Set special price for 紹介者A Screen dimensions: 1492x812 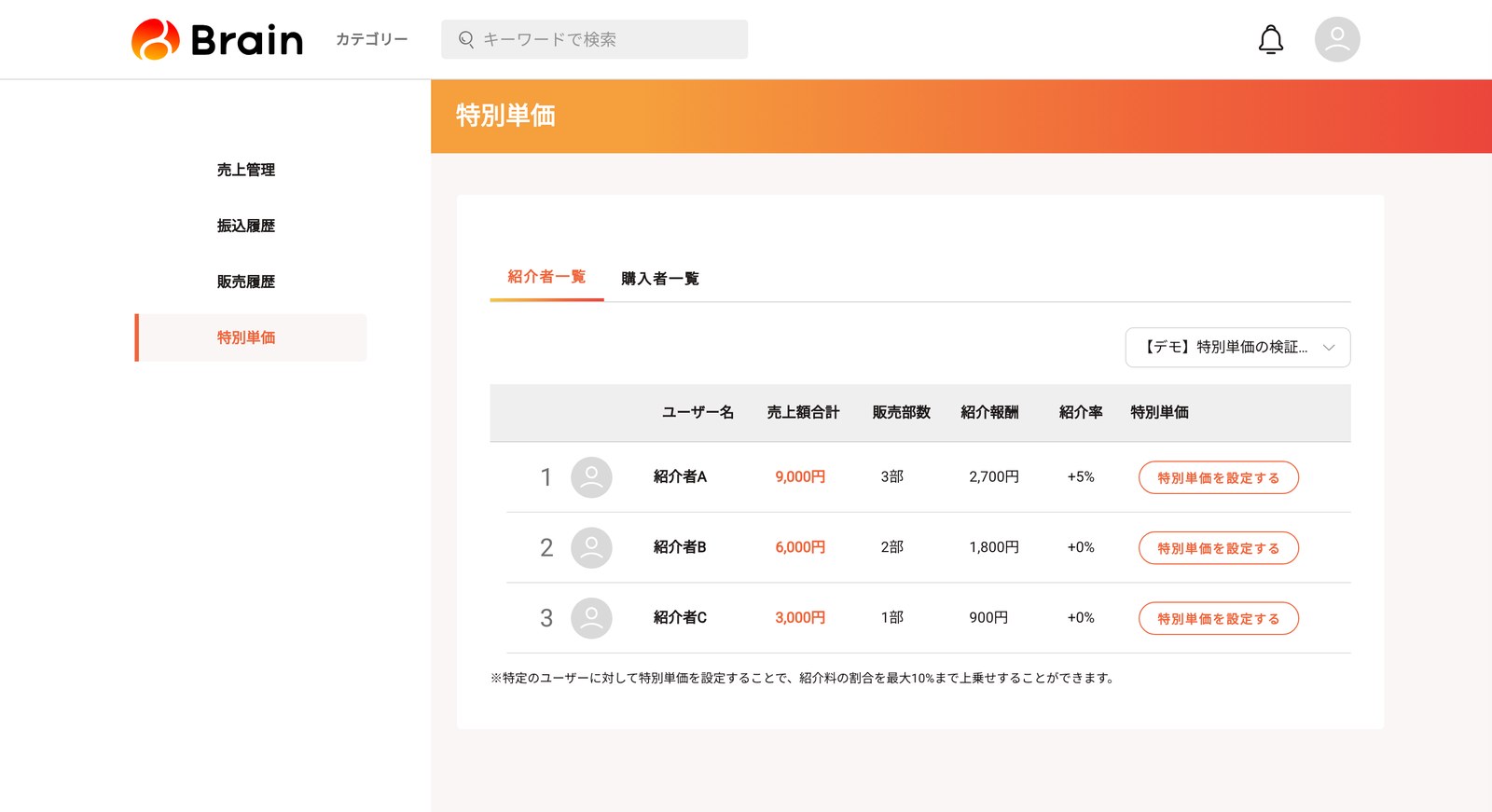click(1218, 477)
